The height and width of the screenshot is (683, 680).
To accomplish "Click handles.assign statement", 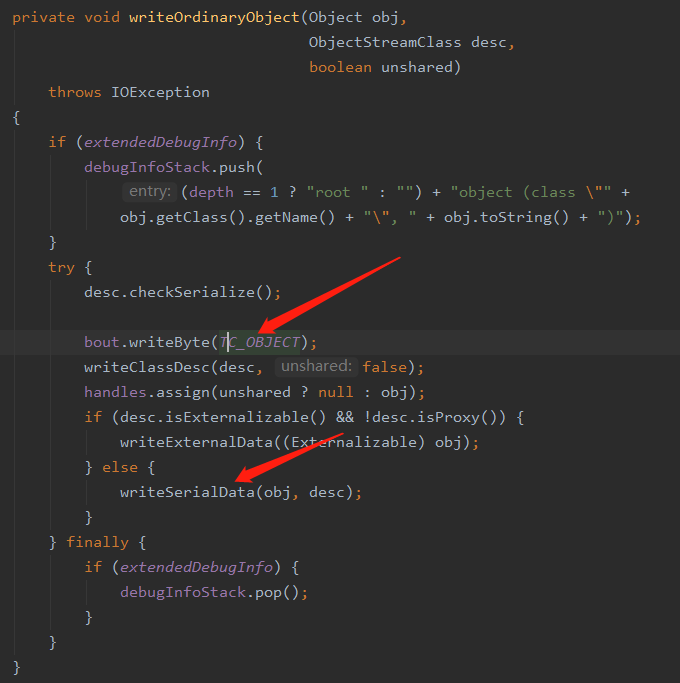I will (x=254, y=392).
